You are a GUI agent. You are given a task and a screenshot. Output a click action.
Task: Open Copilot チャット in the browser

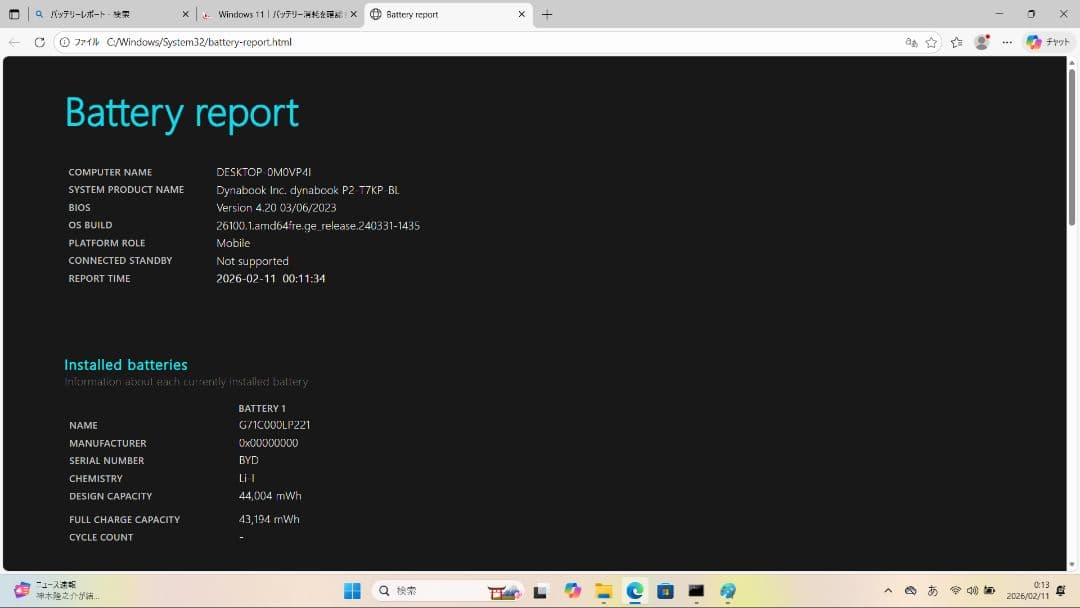click(1046, 42)
